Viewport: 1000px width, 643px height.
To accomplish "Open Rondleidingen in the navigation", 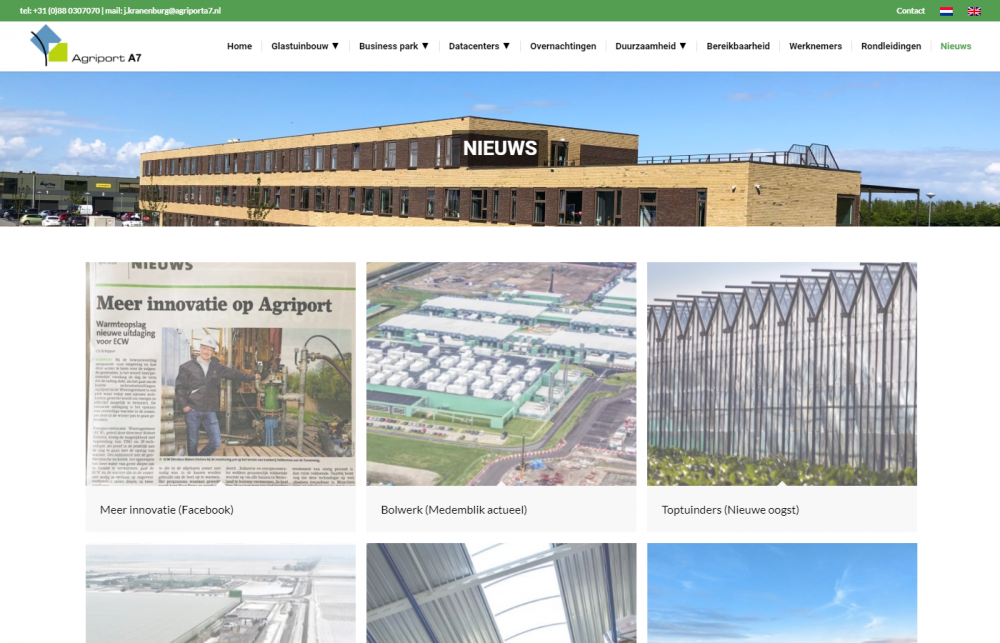I will click(x=891, y=46).
